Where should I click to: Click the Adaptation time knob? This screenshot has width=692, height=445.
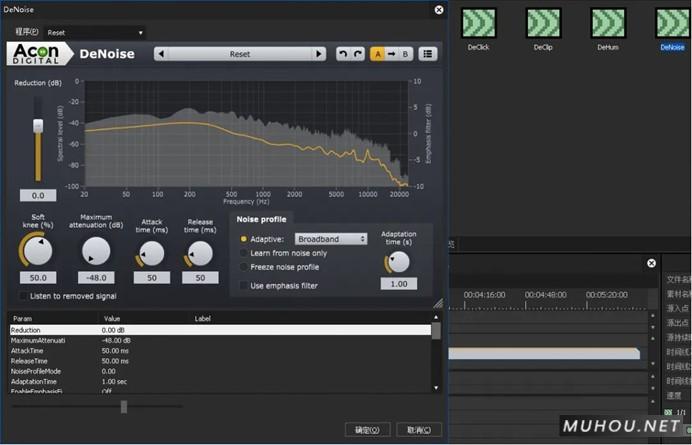point(399,262)
